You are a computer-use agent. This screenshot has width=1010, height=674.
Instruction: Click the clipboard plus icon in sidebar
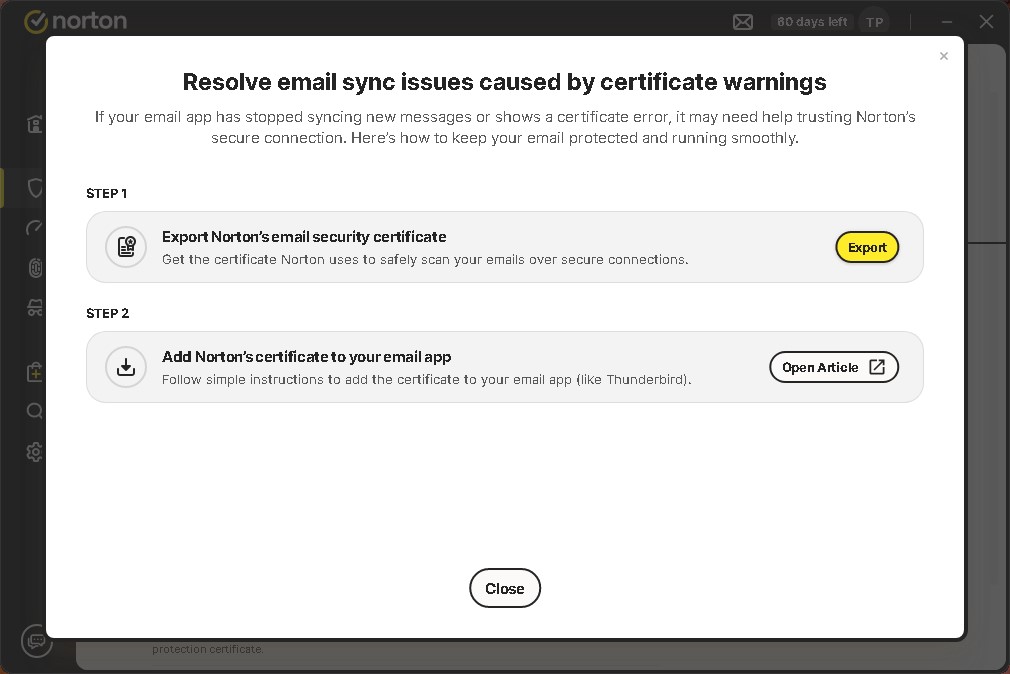point(35,372)
